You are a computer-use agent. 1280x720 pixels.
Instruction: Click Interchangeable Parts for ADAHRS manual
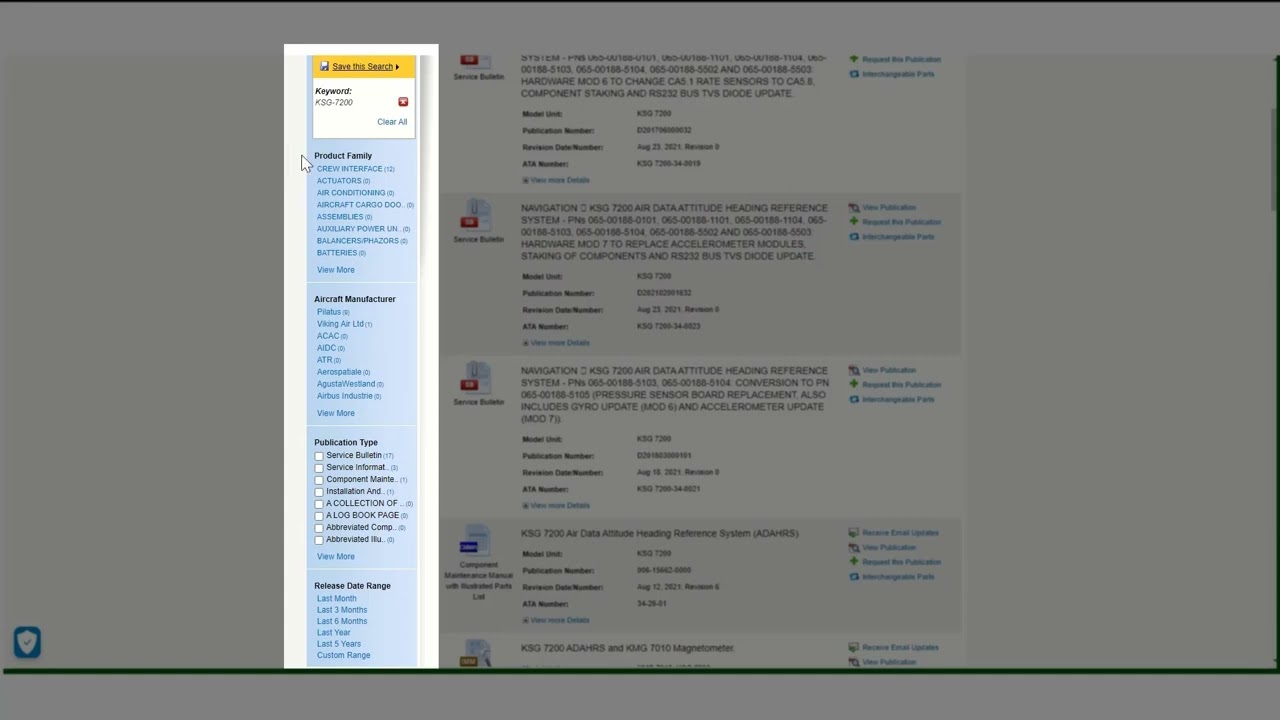pos(892,577)
